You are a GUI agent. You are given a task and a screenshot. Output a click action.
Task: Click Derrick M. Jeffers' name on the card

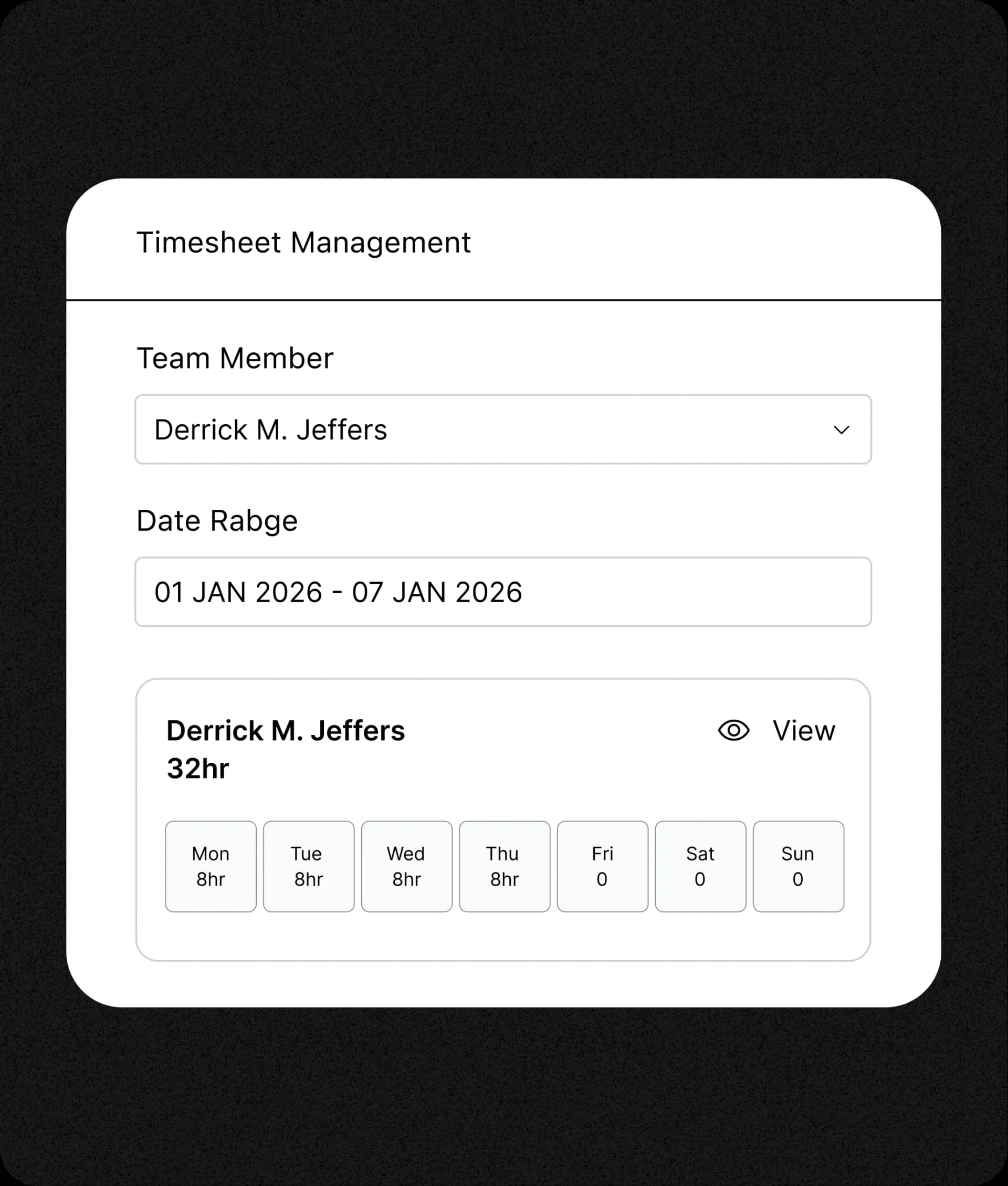click(286, 730)
